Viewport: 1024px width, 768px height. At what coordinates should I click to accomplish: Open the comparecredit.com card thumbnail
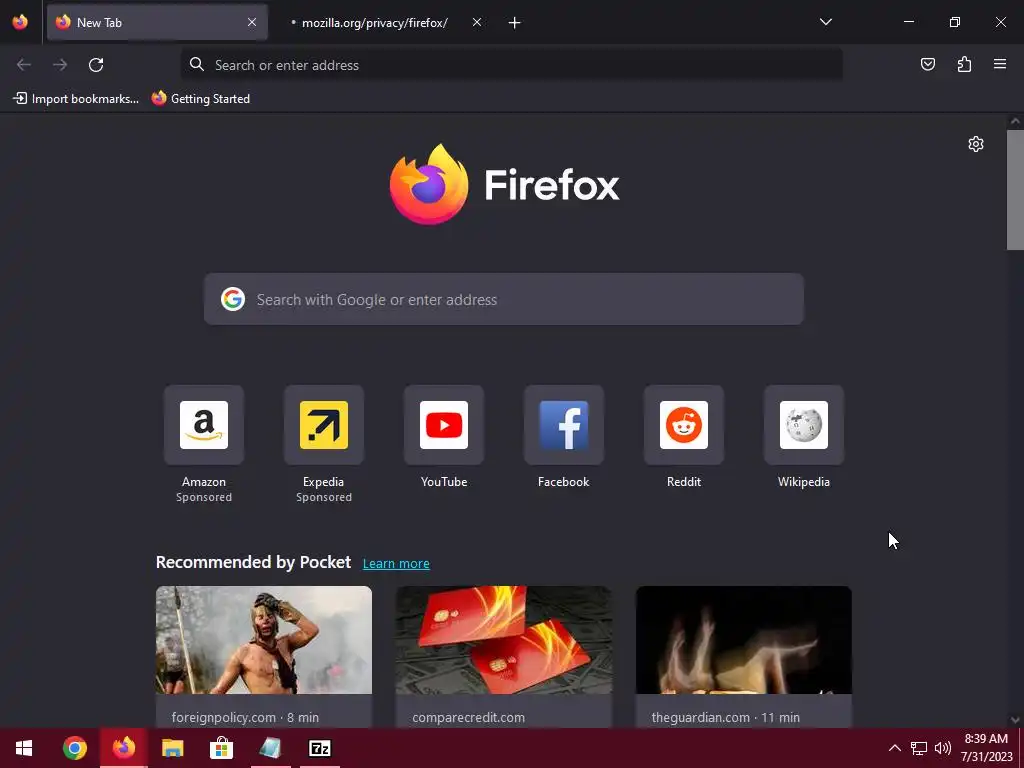[x=504, y=640]
